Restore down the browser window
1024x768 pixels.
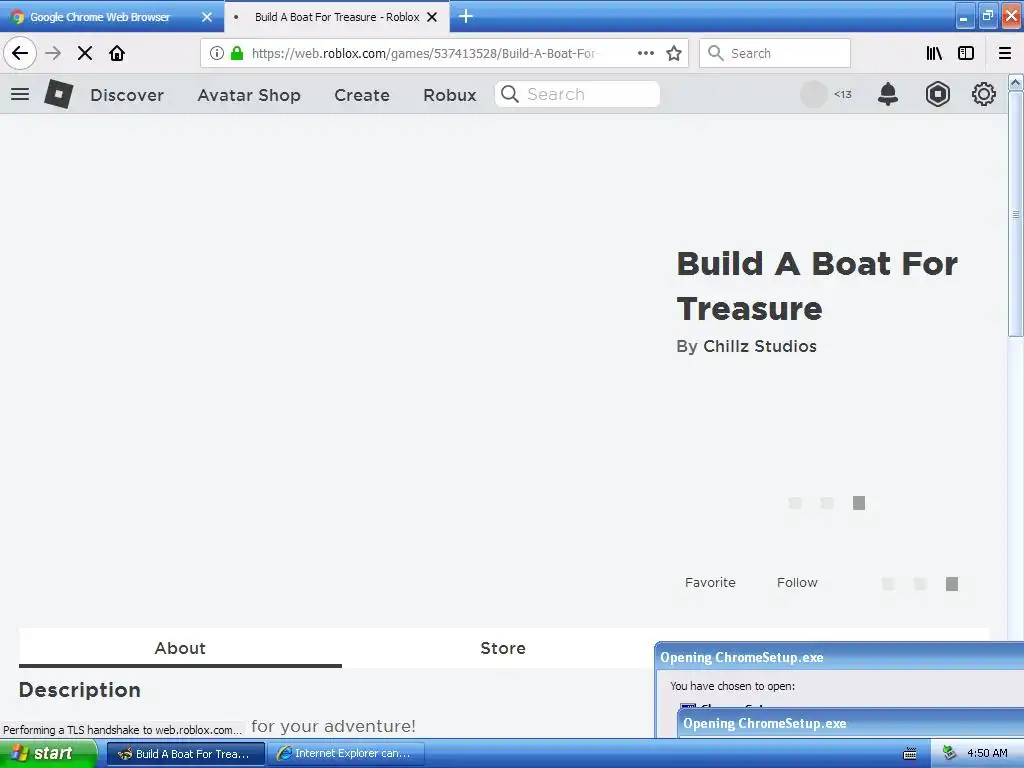988,16
